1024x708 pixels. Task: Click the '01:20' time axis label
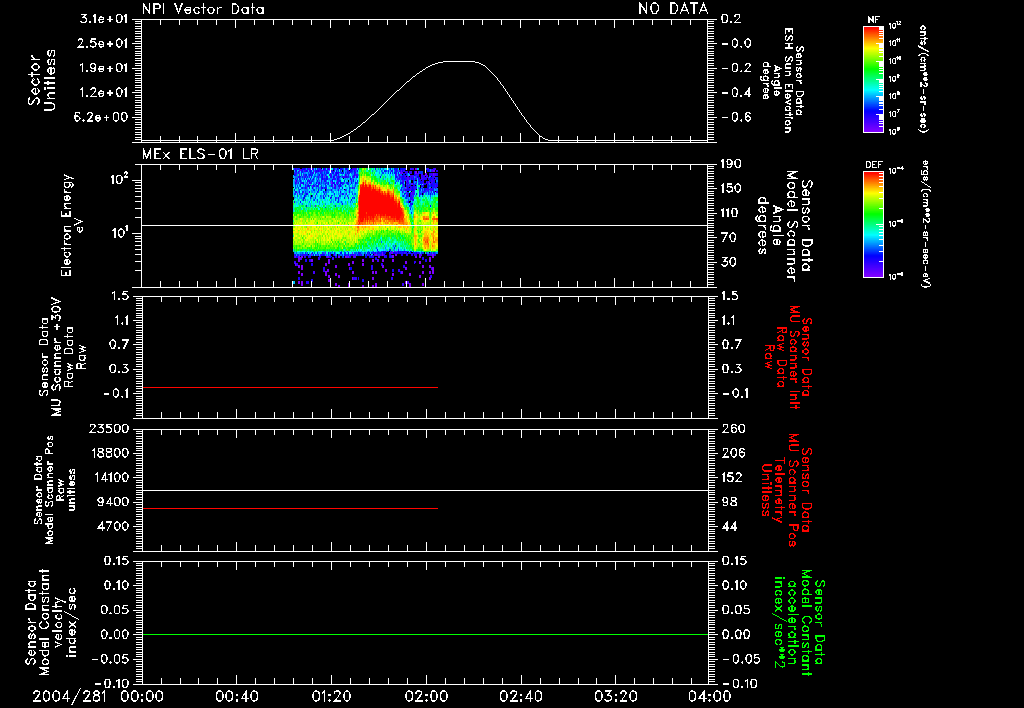click(331, 696)
